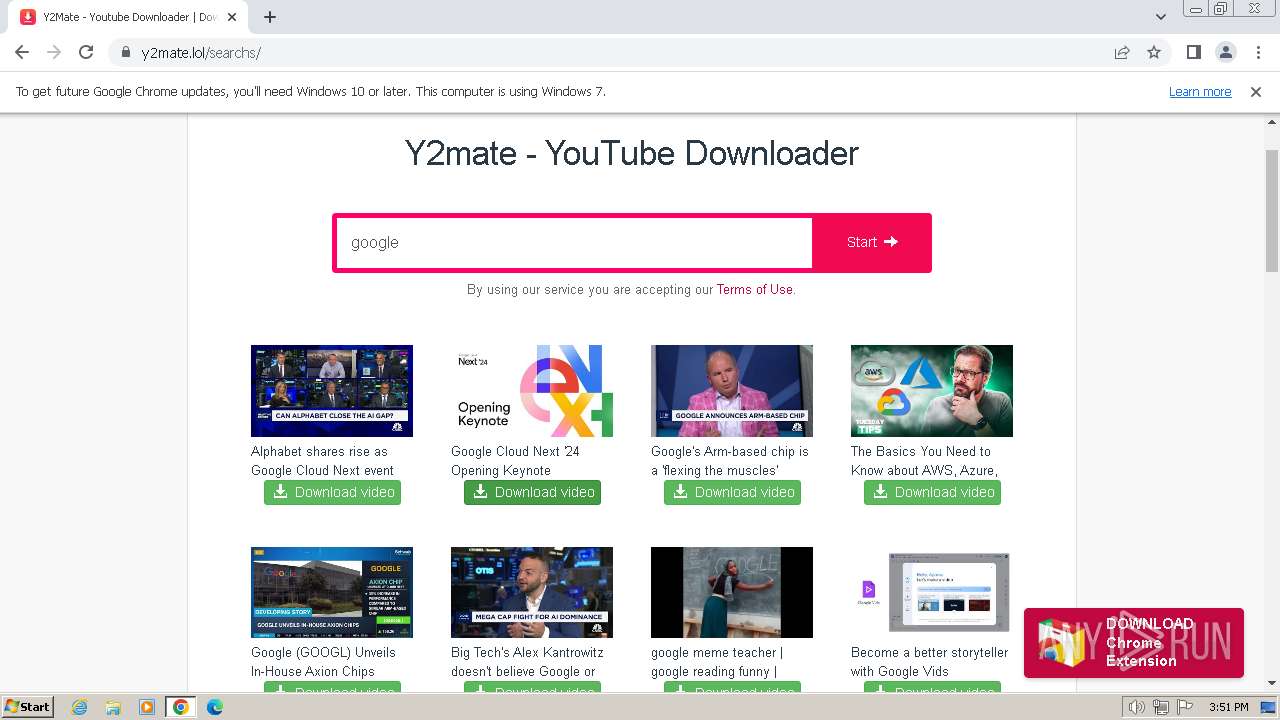Launch Microsoft Edge from the taskbar
This screenshot has height=720, width=1280.
215,707
